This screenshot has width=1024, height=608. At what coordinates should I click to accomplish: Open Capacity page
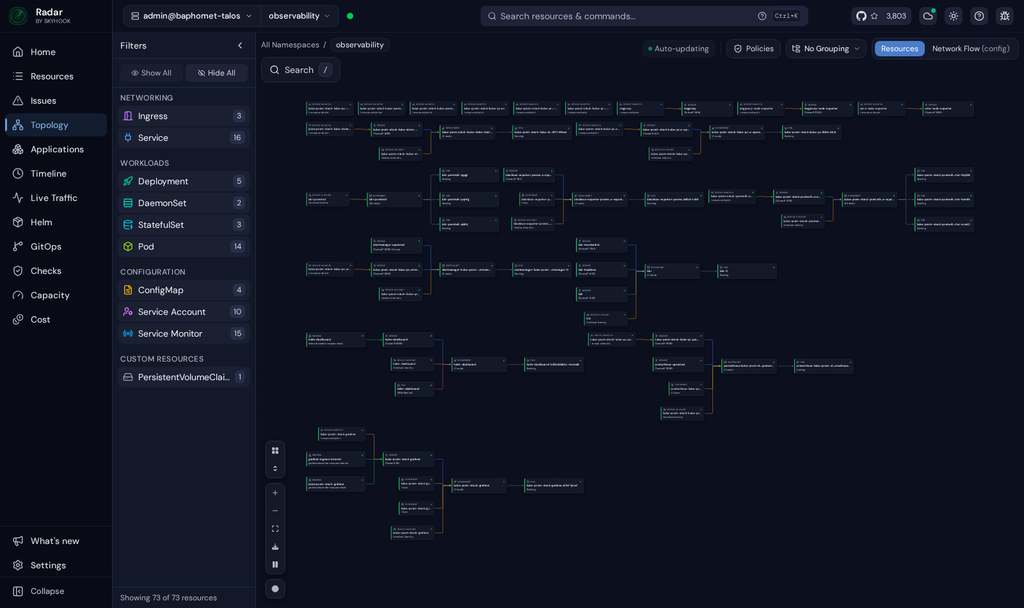pyautogui.click(x=56, y=295)
